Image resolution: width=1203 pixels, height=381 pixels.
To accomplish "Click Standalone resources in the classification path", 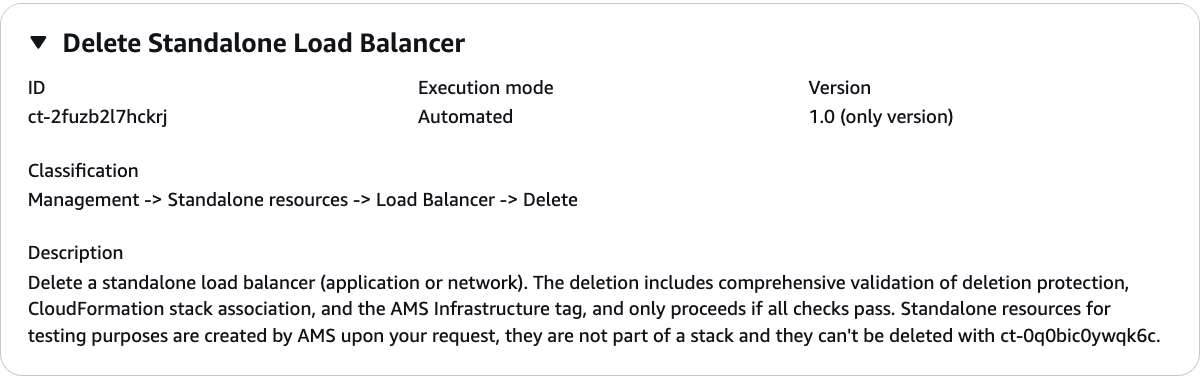I will (259, 200).
